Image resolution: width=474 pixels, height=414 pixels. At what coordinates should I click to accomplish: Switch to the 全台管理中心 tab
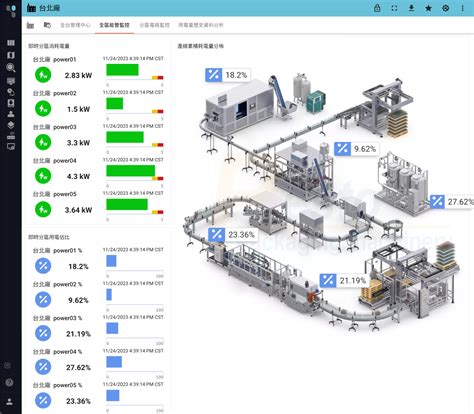(x=75, y=25)
